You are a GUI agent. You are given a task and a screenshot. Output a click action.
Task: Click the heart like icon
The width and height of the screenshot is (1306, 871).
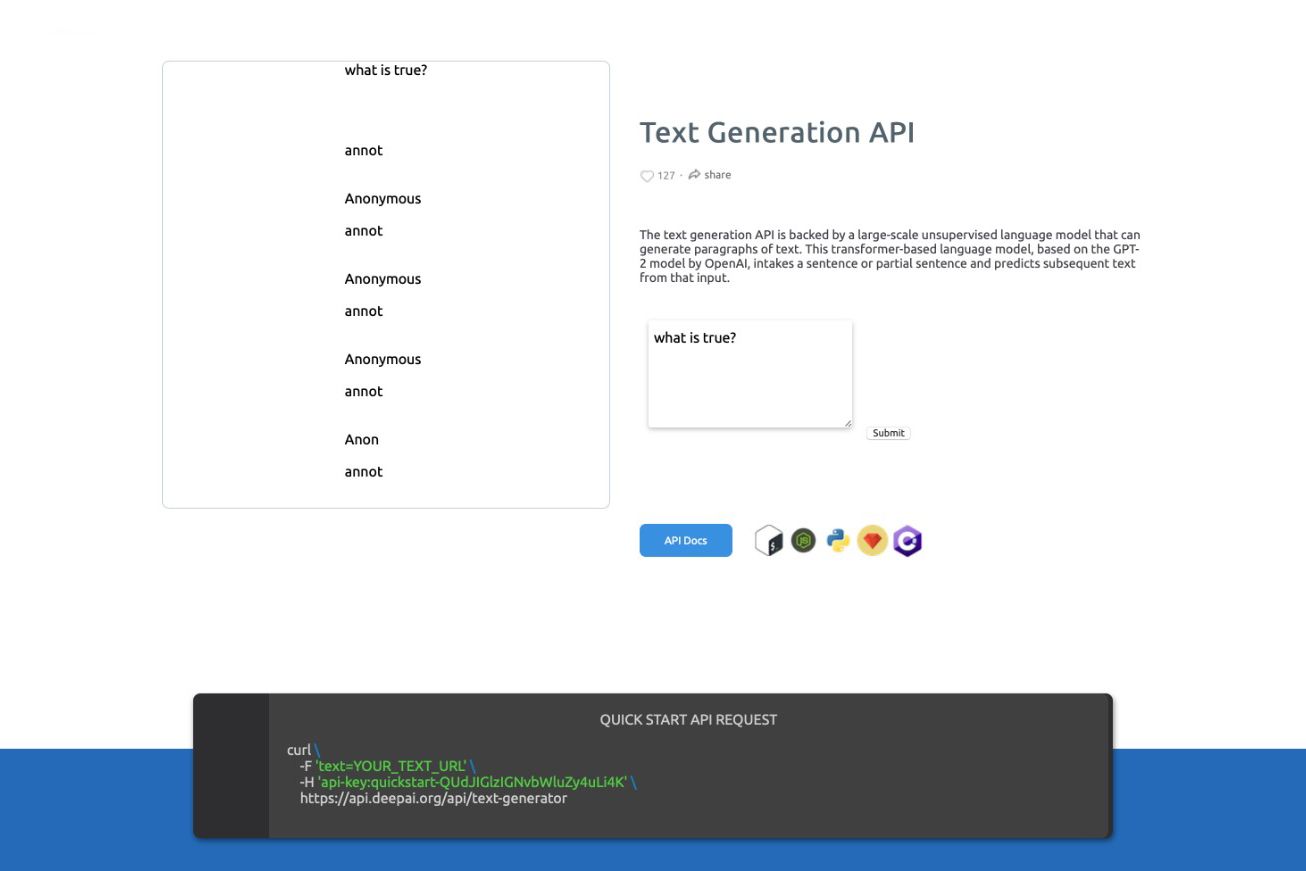[x=646, y=176]
